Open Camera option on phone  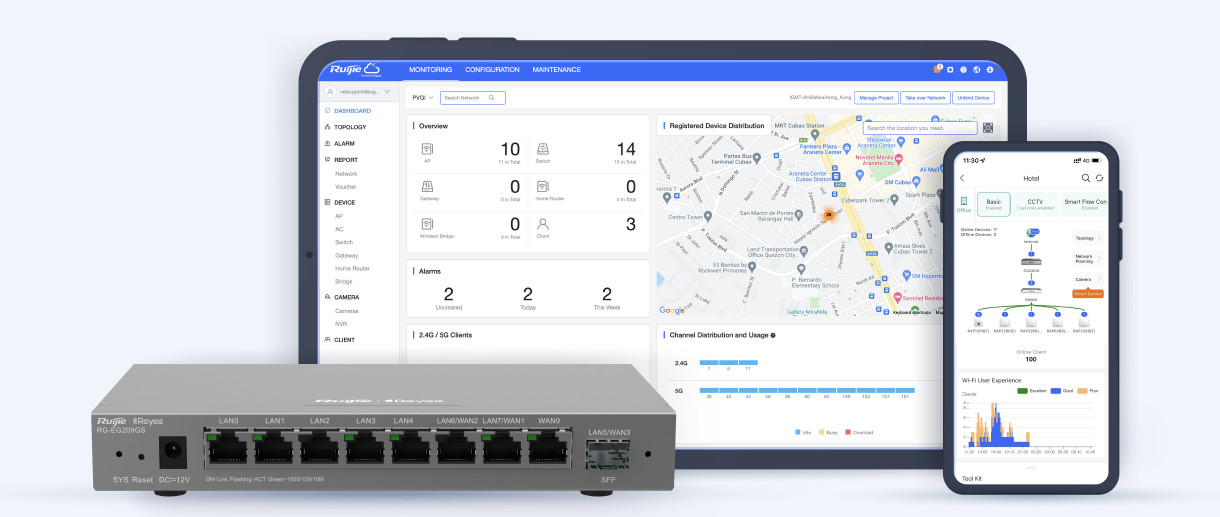pyautogui.click(x=1087, y=280)
